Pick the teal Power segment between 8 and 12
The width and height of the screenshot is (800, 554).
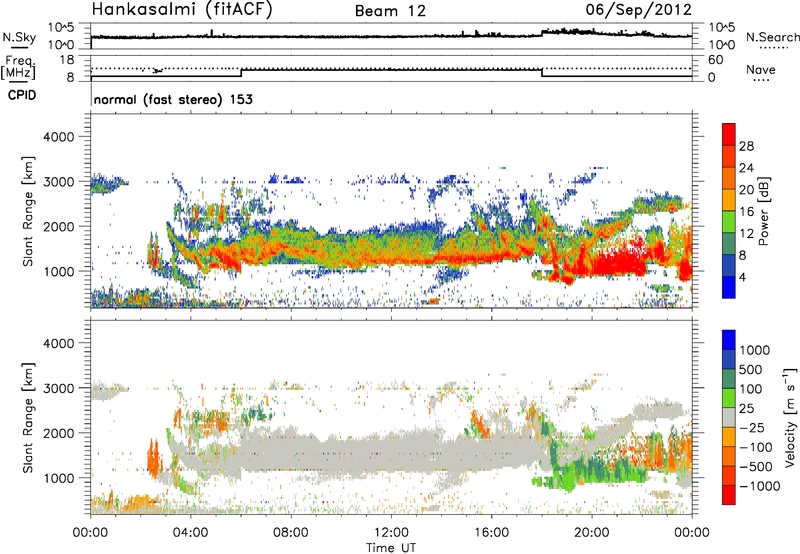(729, 244)
